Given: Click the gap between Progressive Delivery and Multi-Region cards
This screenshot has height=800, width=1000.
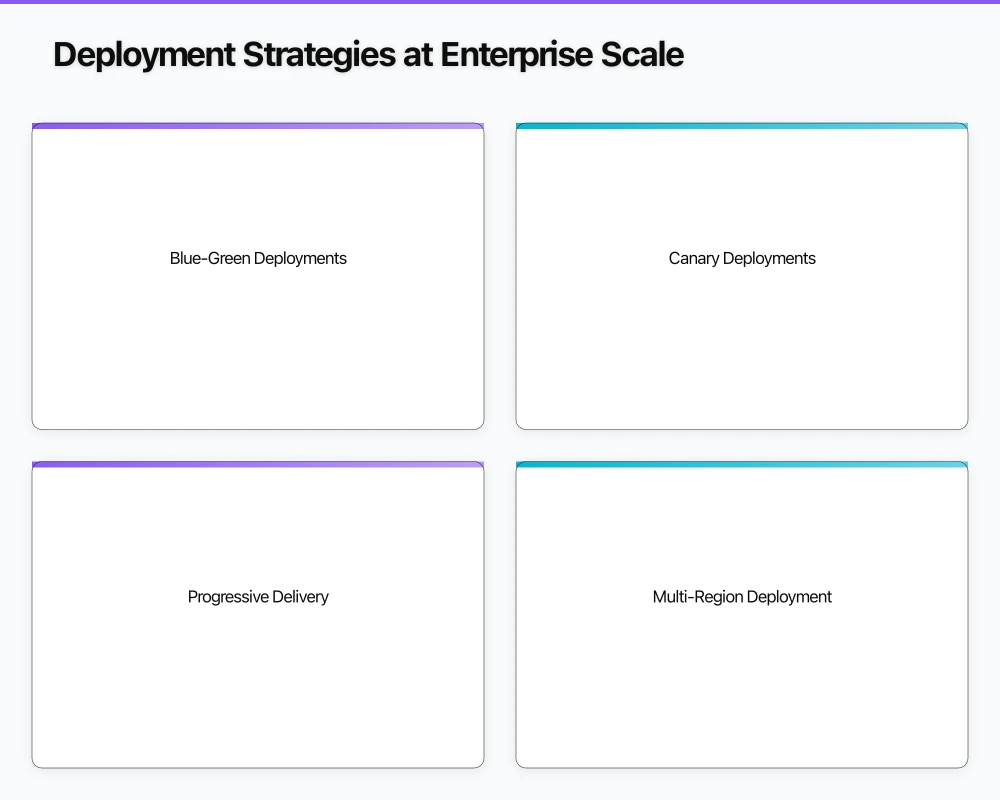Looking at the screenshot, I should pyautogui.click(x=500, y=616).
